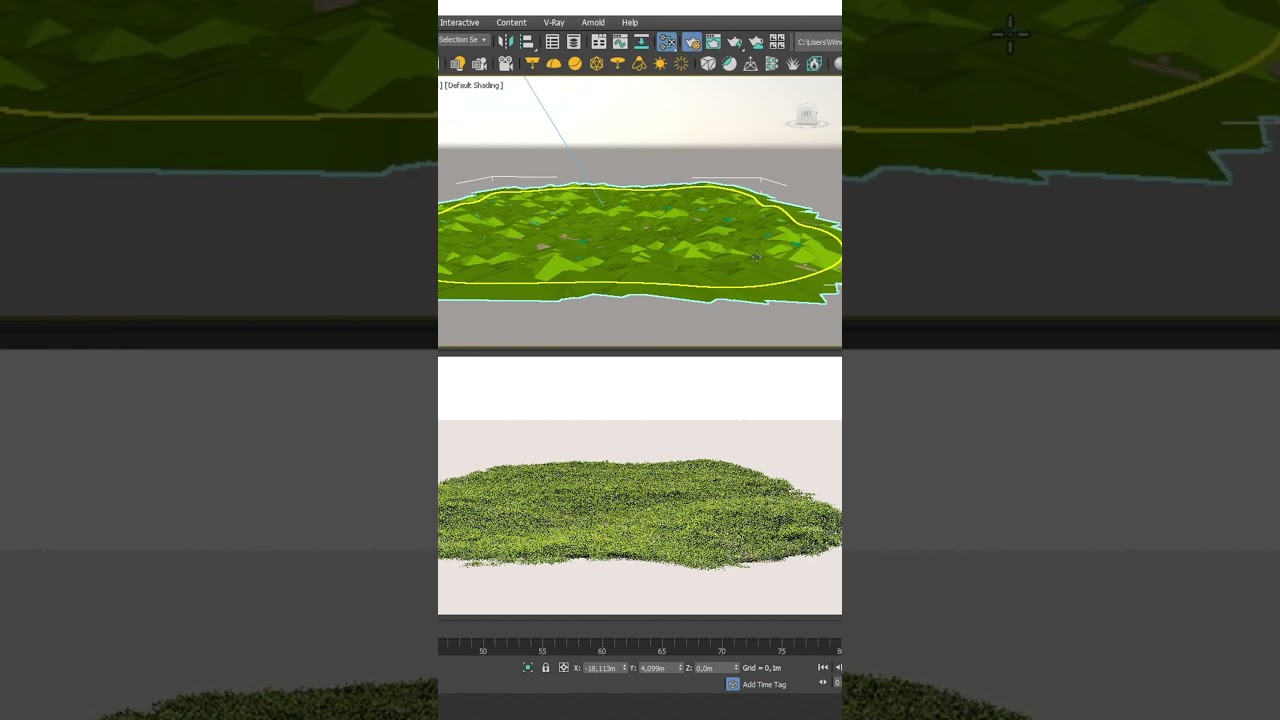This screenshot has height=720, width=1280.
Task: Click Render Production teapot with lightning
Action: point(735,41)
